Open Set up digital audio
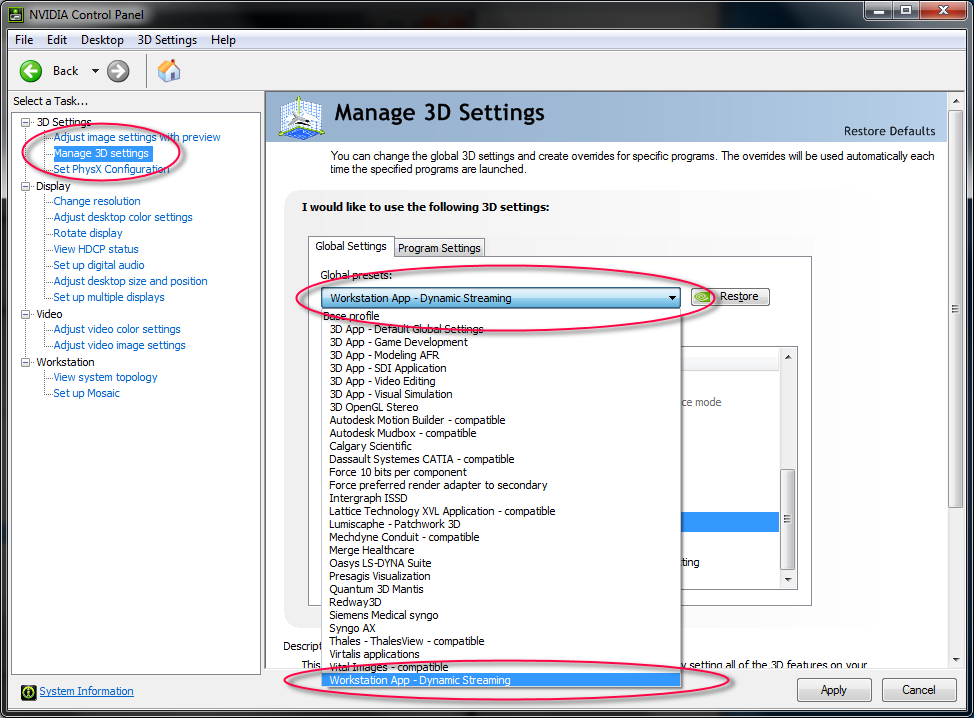Screen dimensions: 974x718 [99, 265]
